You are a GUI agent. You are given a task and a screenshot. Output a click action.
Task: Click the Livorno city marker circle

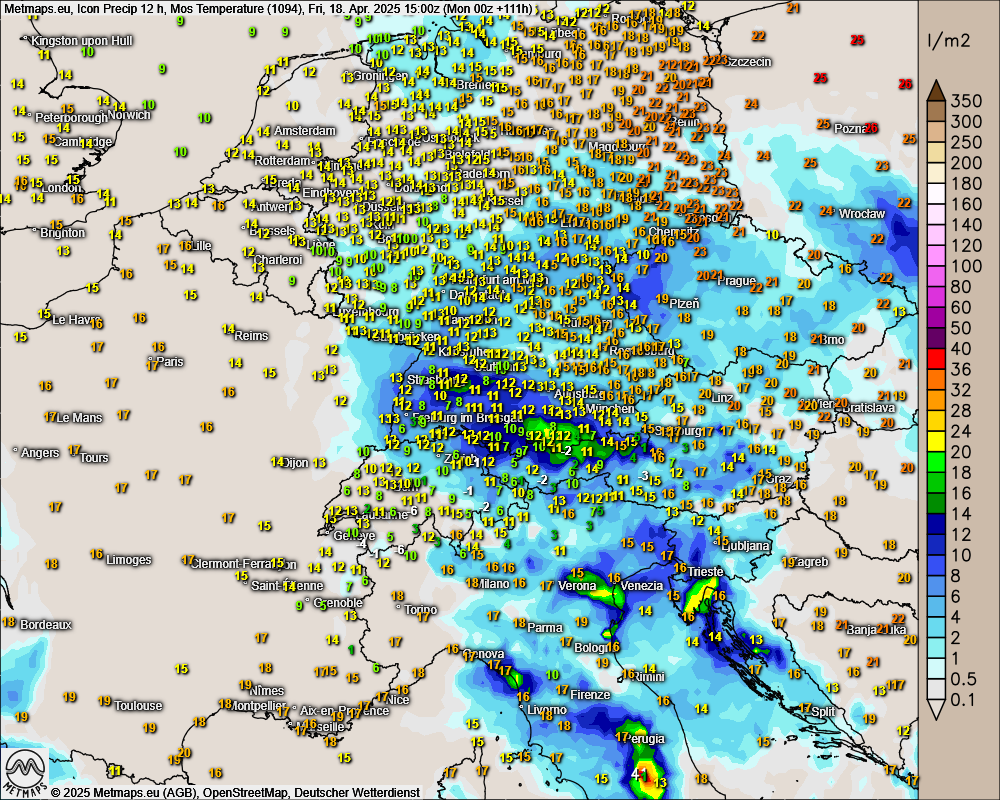[521, 708]
